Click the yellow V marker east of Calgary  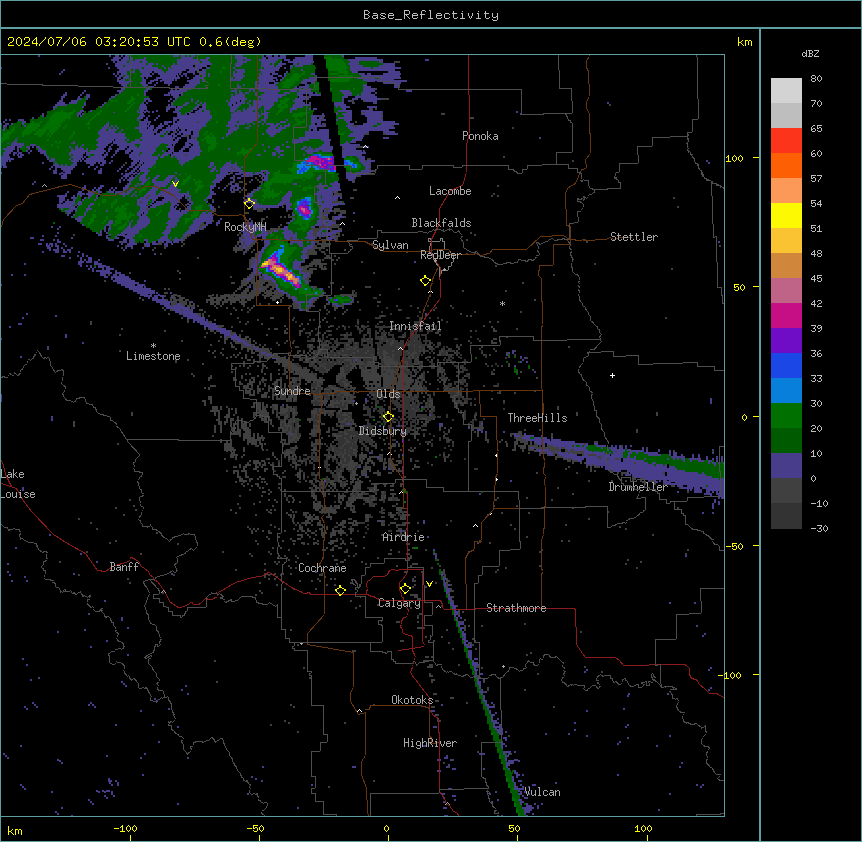(x=429, y=584)
